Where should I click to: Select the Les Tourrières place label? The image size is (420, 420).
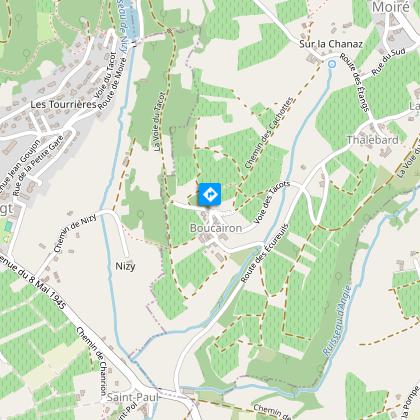point(63,104)
